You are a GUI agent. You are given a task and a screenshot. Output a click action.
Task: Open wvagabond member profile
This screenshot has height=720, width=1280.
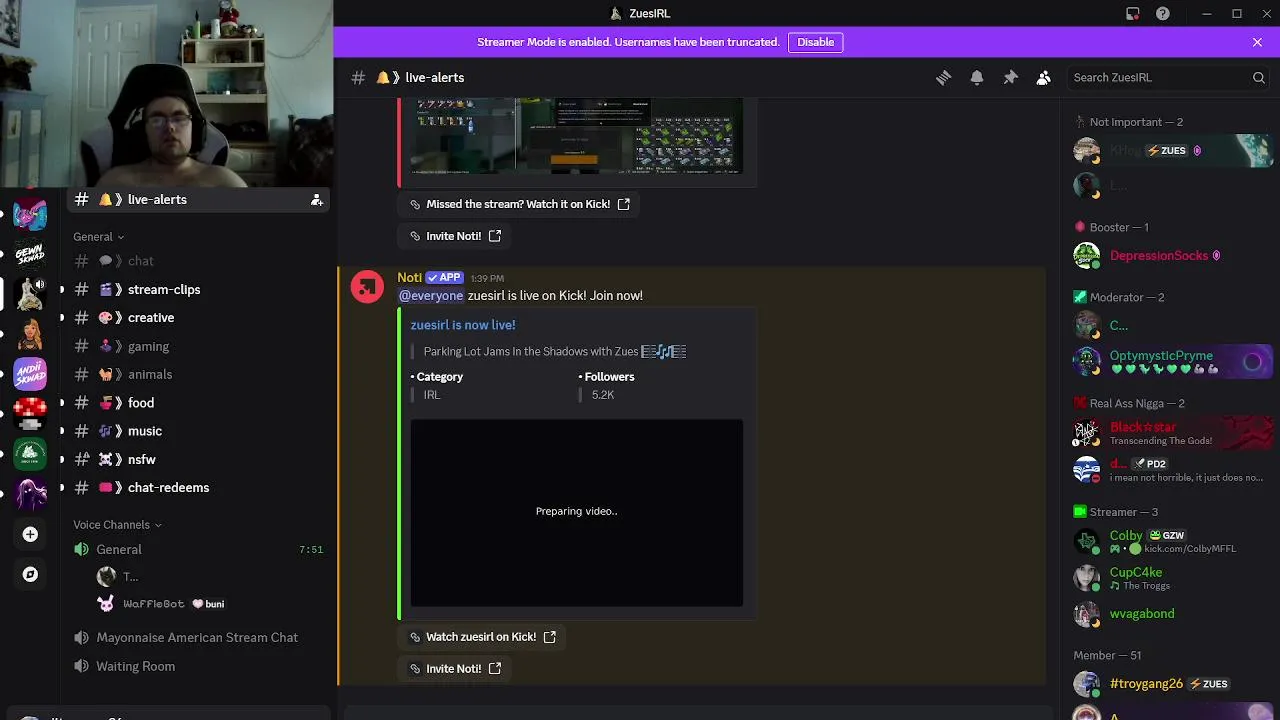click(1171, 614)
